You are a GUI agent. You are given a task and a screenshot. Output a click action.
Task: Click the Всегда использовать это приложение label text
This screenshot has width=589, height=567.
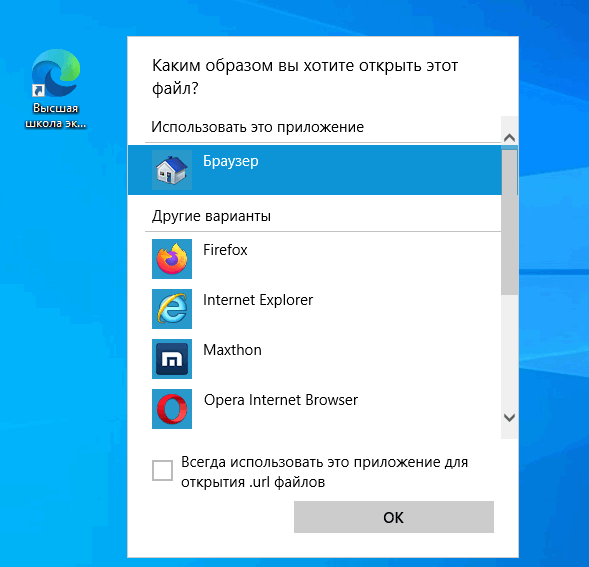click(325, 472)
